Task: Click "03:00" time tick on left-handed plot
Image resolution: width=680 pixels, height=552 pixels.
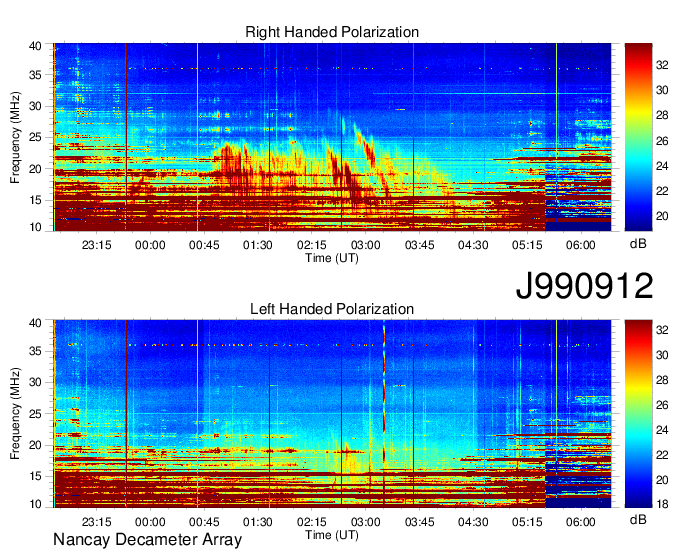Action: click(366, 522)
